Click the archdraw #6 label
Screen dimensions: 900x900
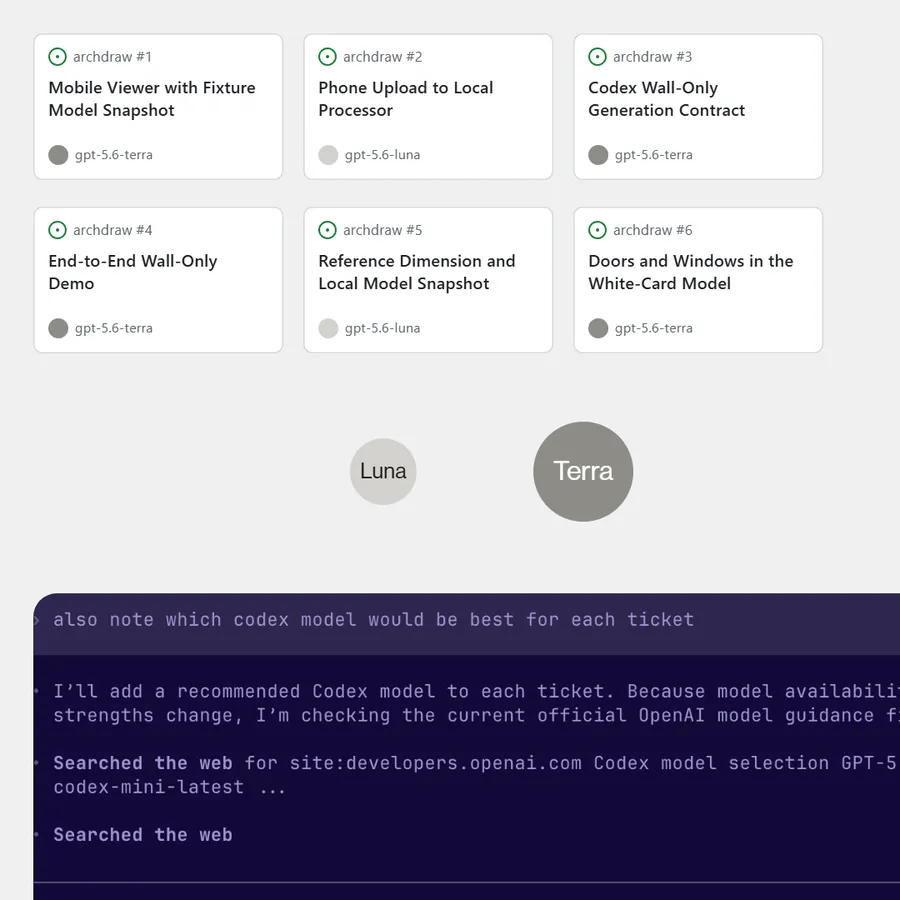(x=653, y=230)
